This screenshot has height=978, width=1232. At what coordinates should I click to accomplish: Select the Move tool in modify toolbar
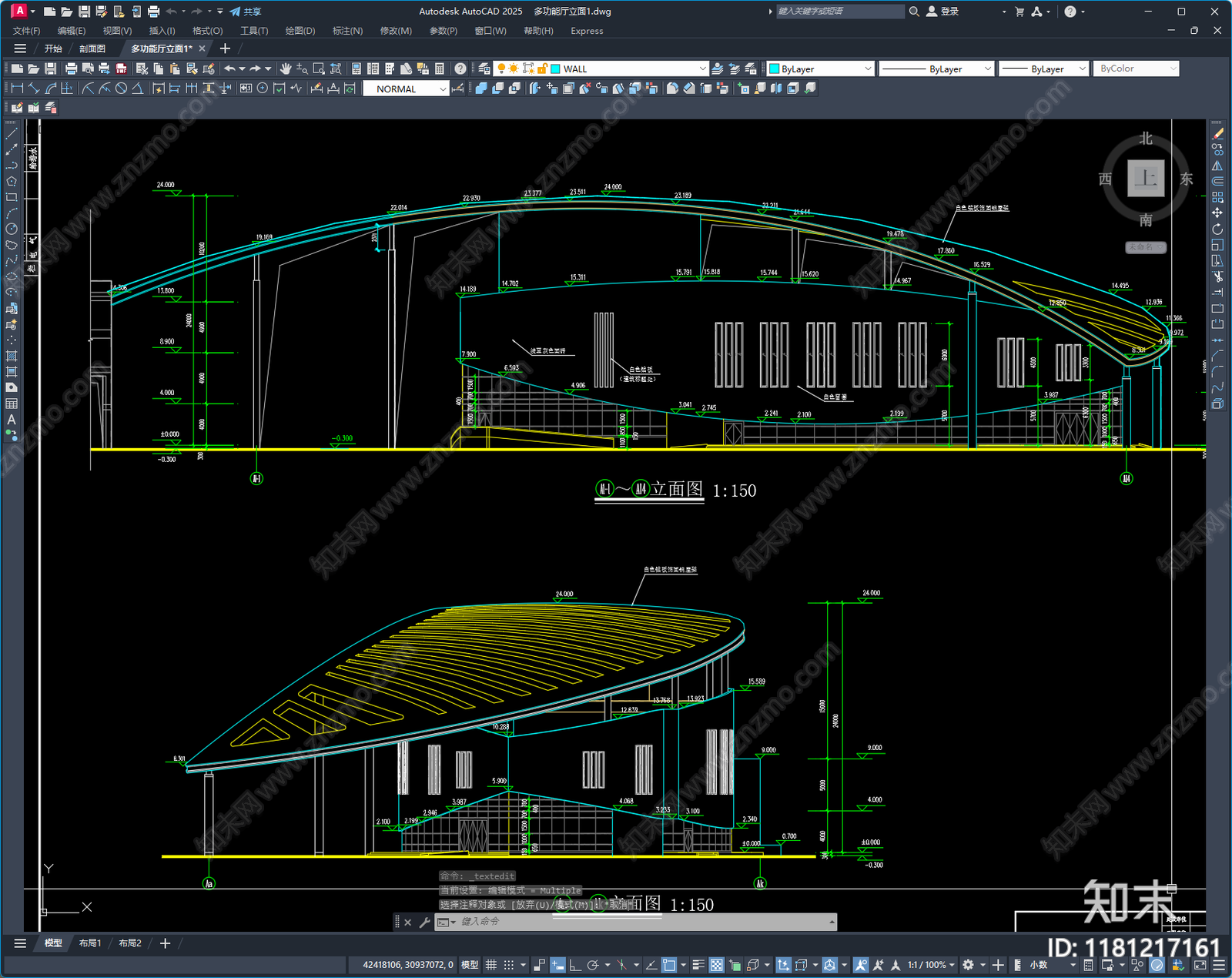(x=1217, y=213)
